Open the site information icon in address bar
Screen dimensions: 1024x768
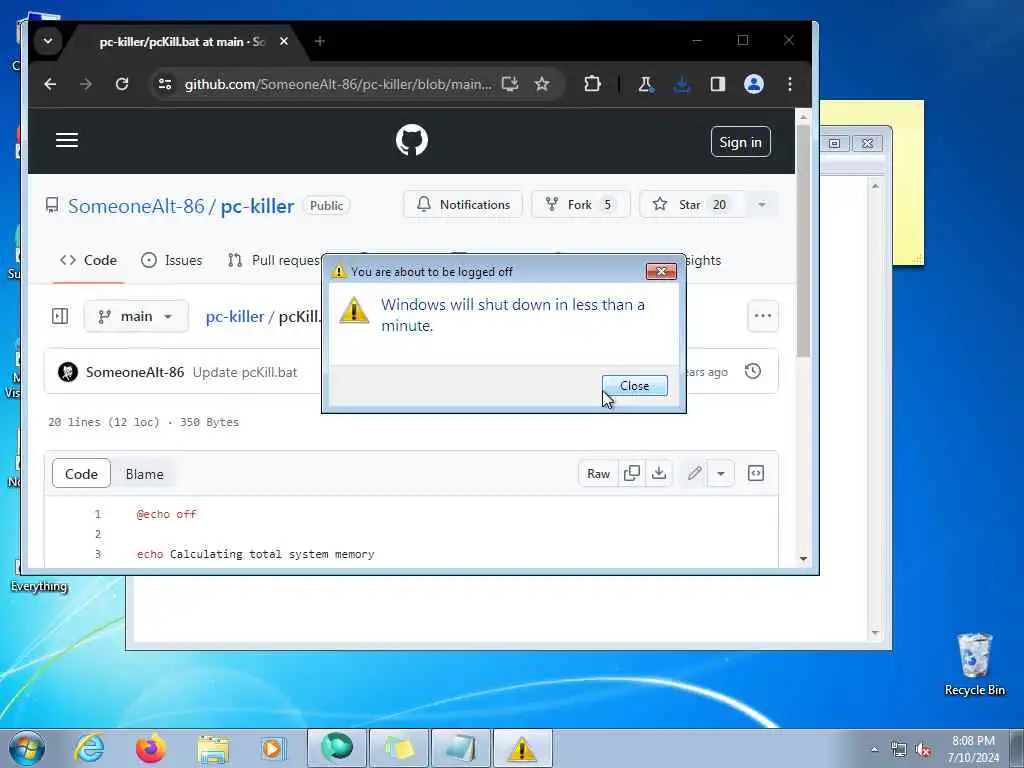[165, 84]
